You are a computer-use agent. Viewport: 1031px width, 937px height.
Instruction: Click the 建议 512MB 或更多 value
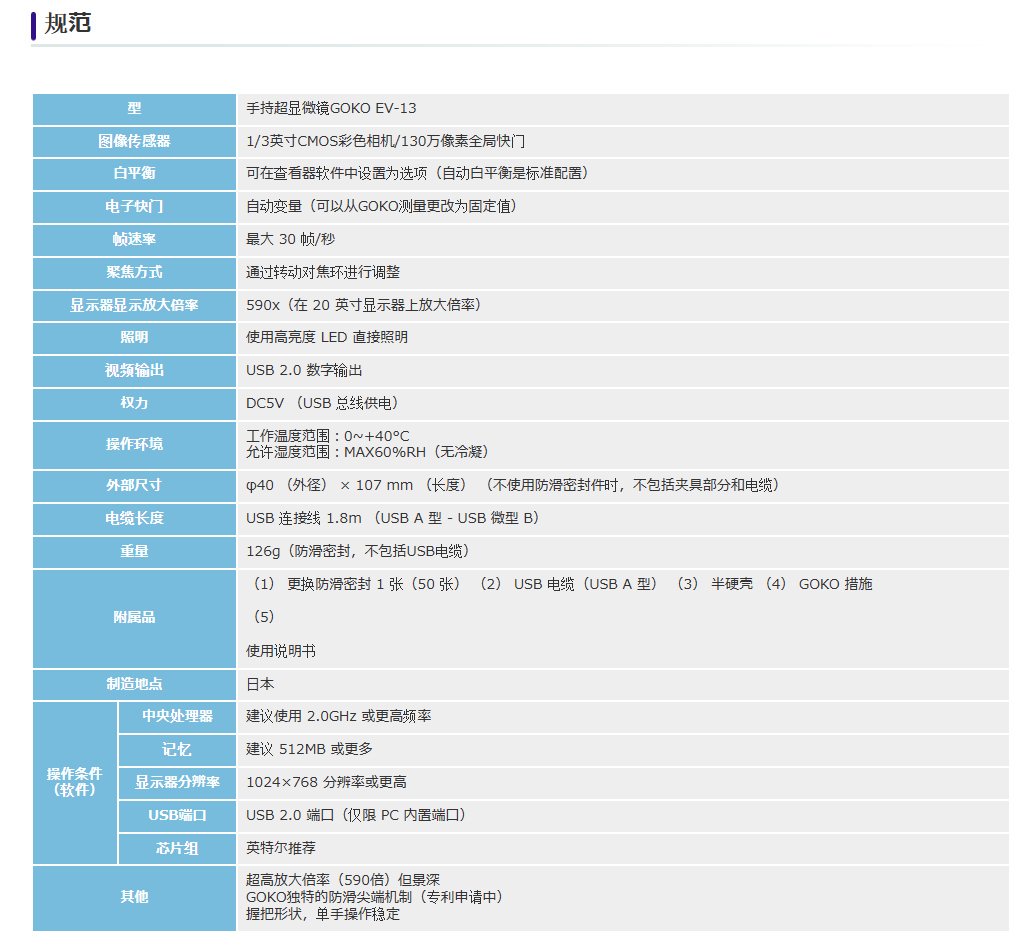(309, 749)
